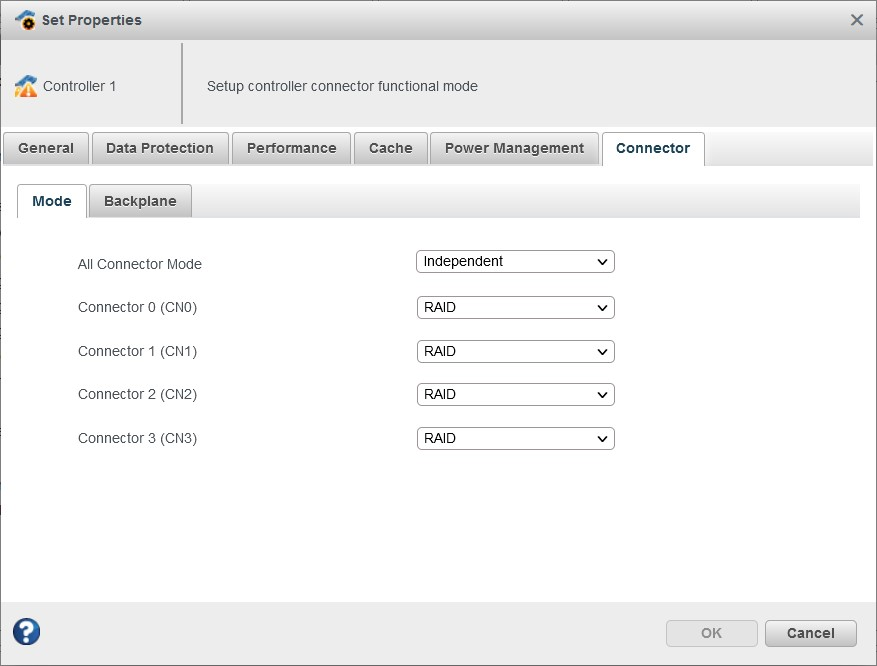Switch to the General tab
Image resolution: width=877 pixels, height=666 pixels.
[46, 148]
